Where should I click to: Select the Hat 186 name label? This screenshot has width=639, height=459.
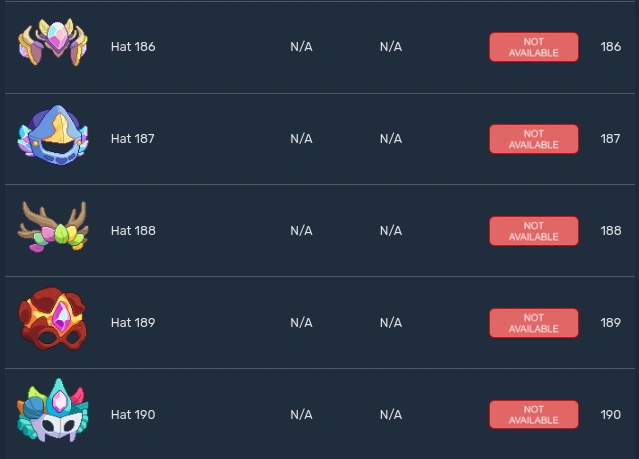coord(133,47)
